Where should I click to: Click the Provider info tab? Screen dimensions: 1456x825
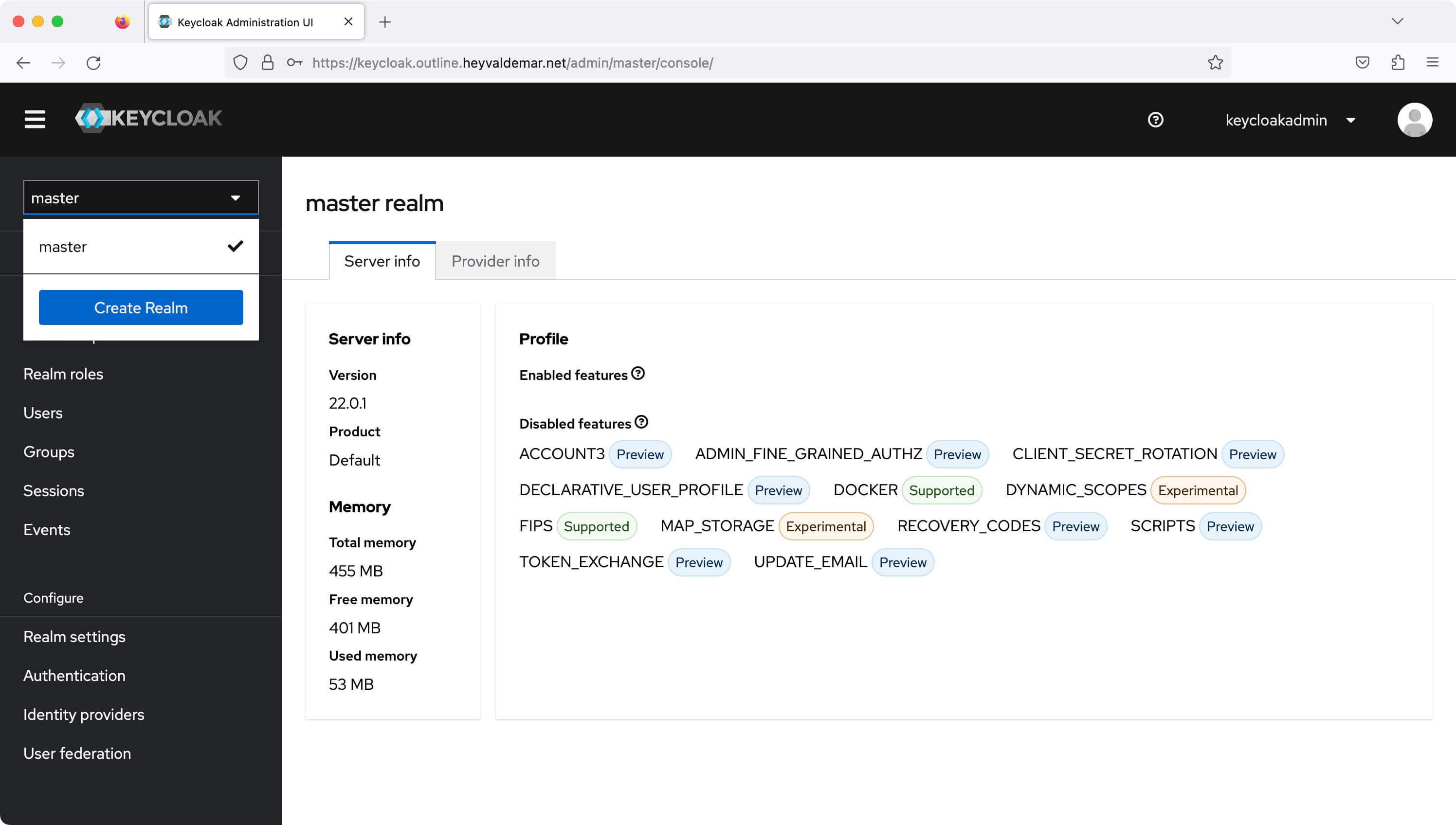[495, 261]
